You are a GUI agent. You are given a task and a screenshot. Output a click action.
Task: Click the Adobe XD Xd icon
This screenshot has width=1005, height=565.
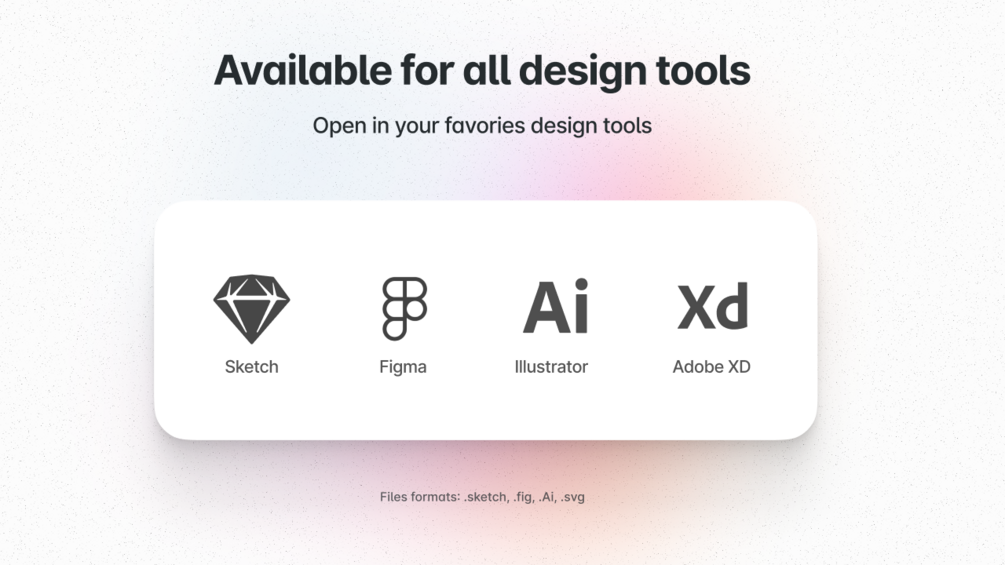click(713, 306)
